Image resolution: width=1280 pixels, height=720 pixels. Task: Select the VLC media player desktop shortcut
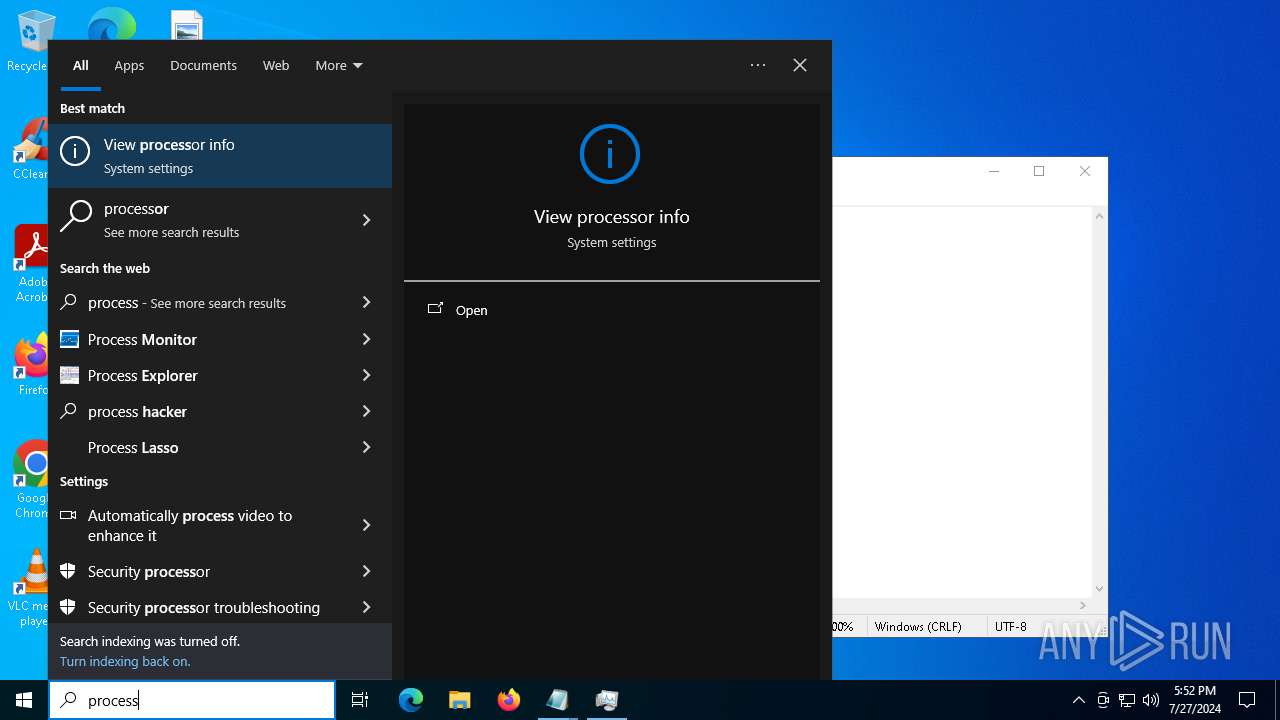(30, 588)
